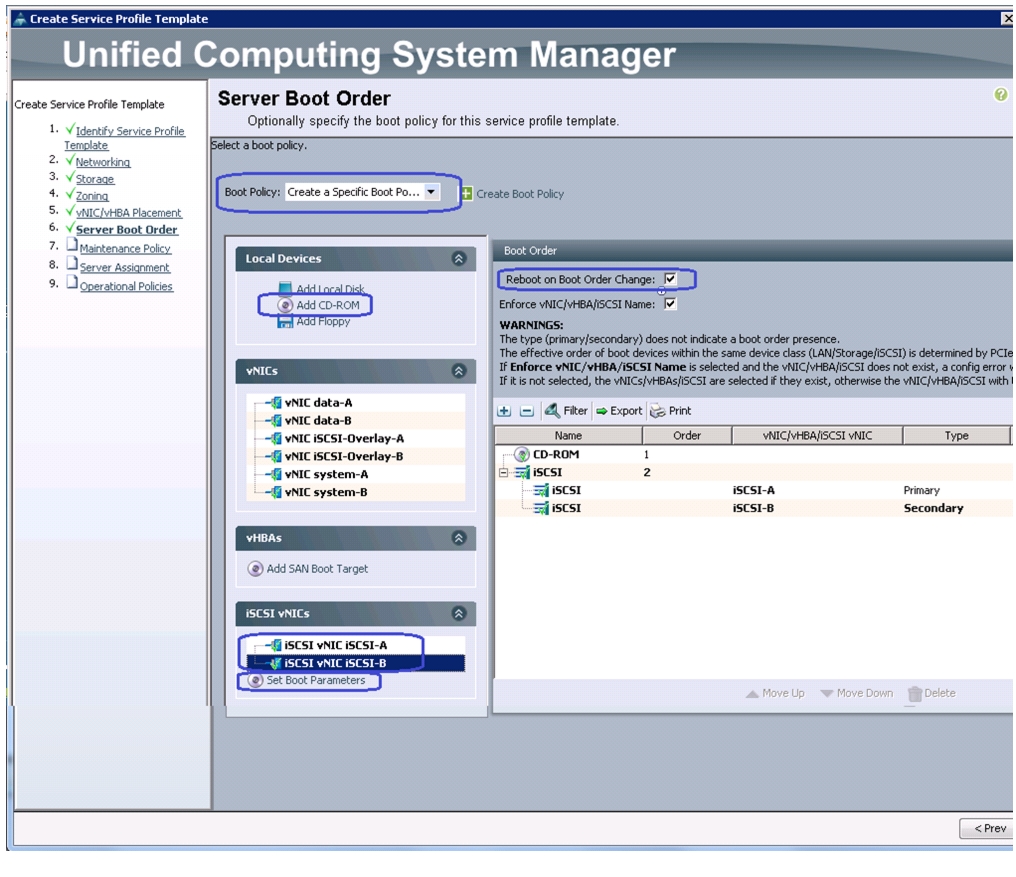Click the iSCSI-A vNIC cell in Boot Order

(x=754, y=490)
